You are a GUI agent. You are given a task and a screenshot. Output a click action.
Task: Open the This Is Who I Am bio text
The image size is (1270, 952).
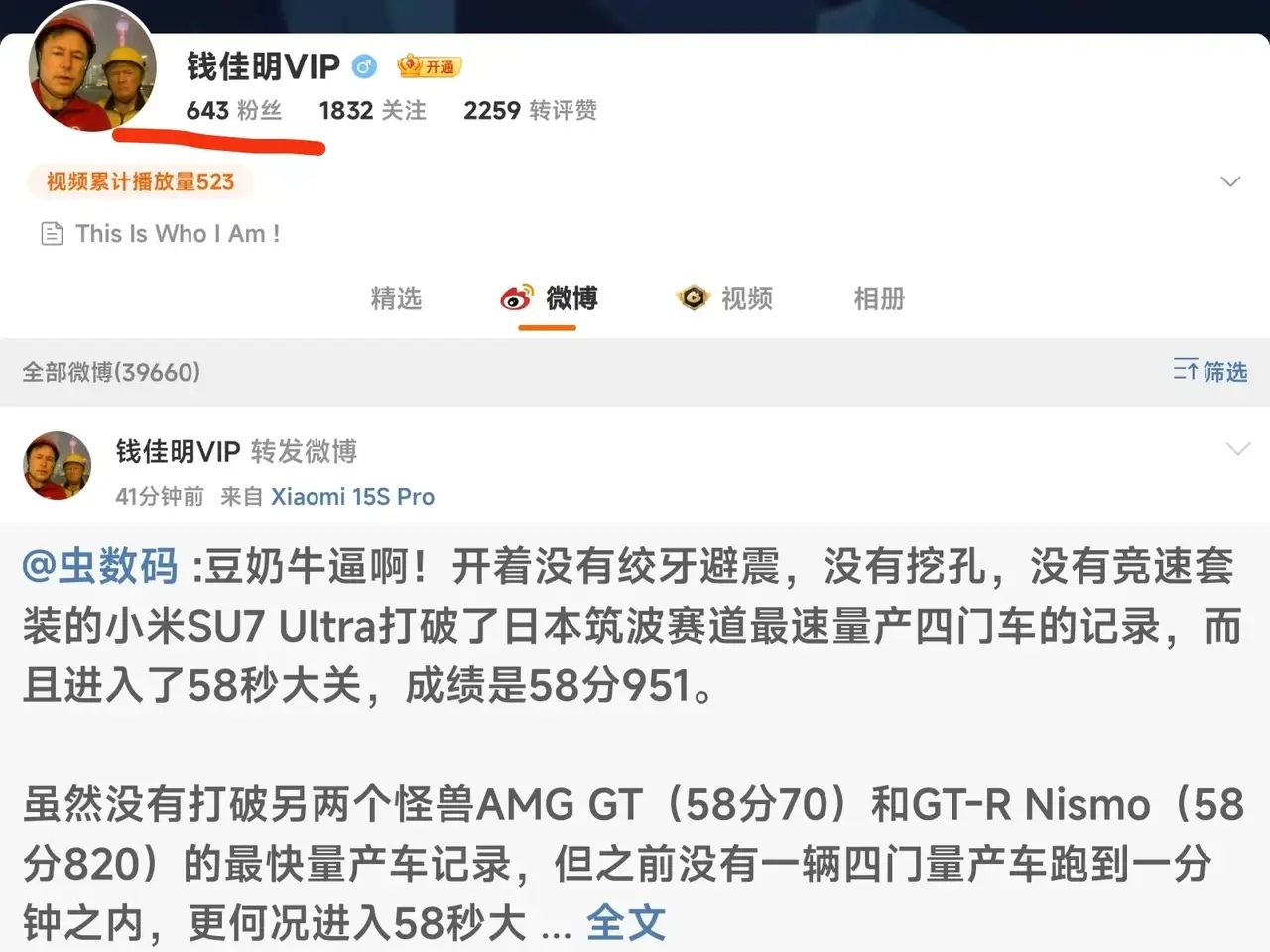click(x=178, y=234)
